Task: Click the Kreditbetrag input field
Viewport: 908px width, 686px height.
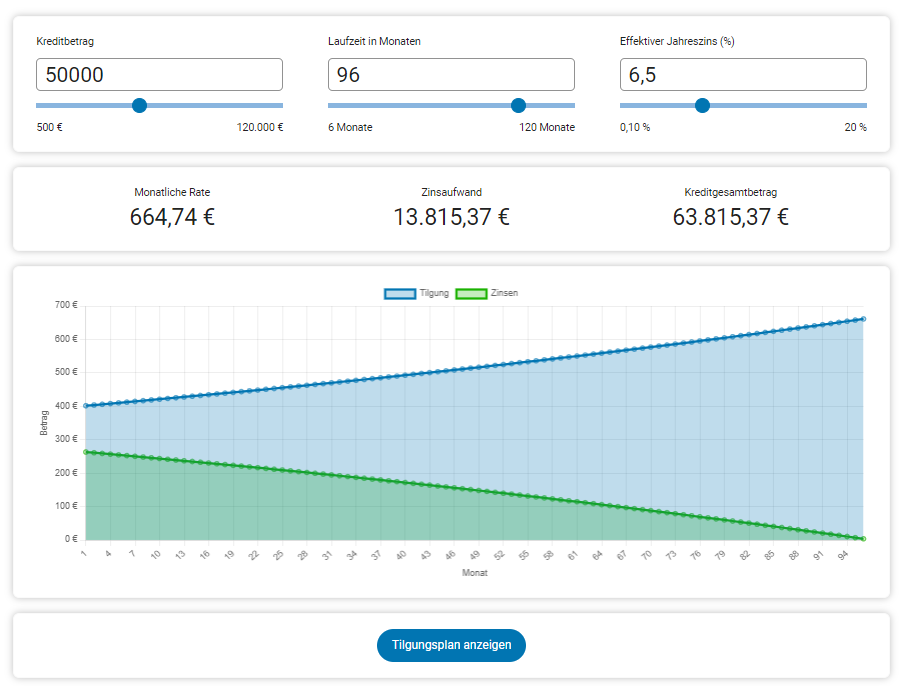Action: 159,75
